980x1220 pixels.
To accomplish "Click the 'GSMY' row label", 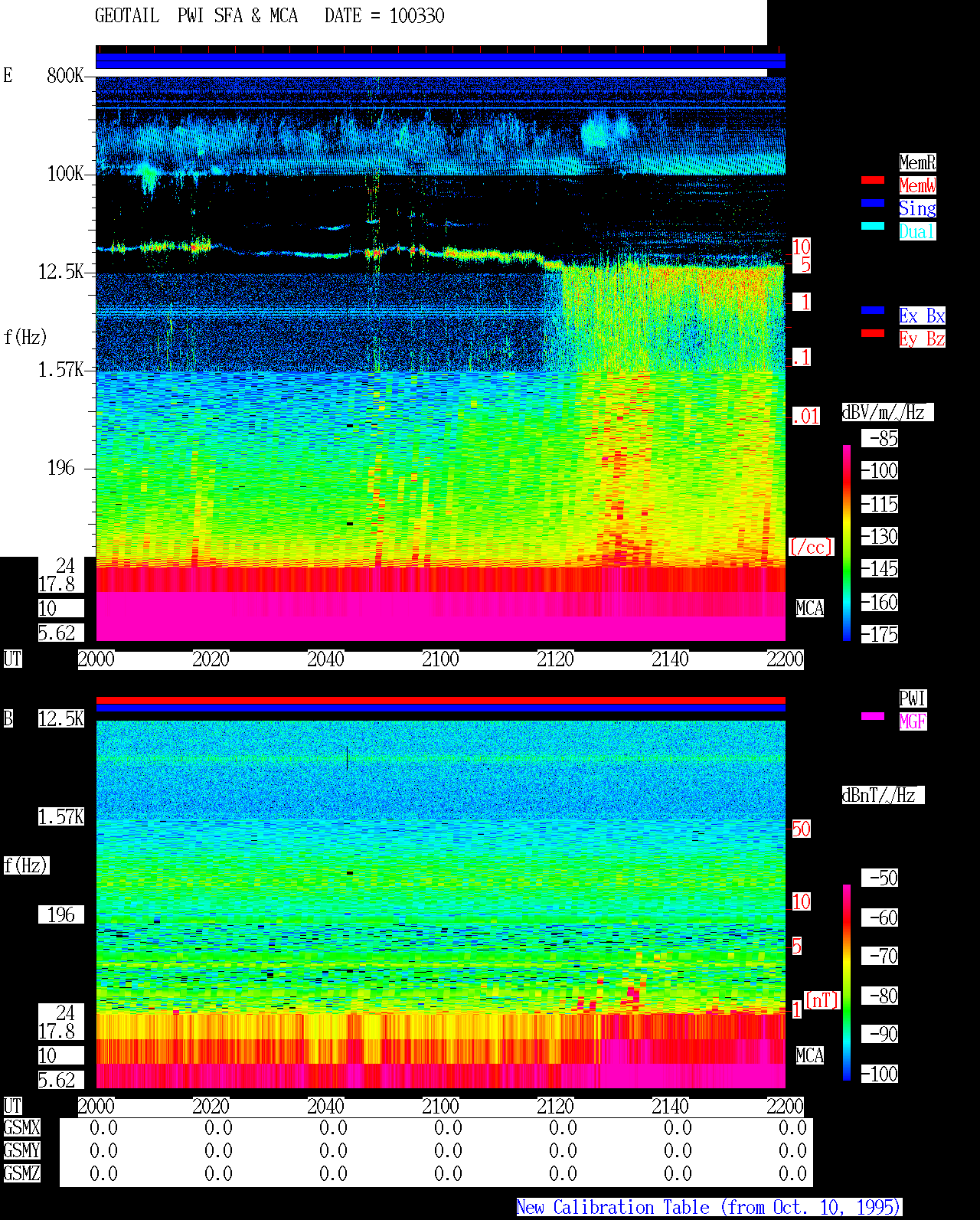I will tap(21, 1150).
